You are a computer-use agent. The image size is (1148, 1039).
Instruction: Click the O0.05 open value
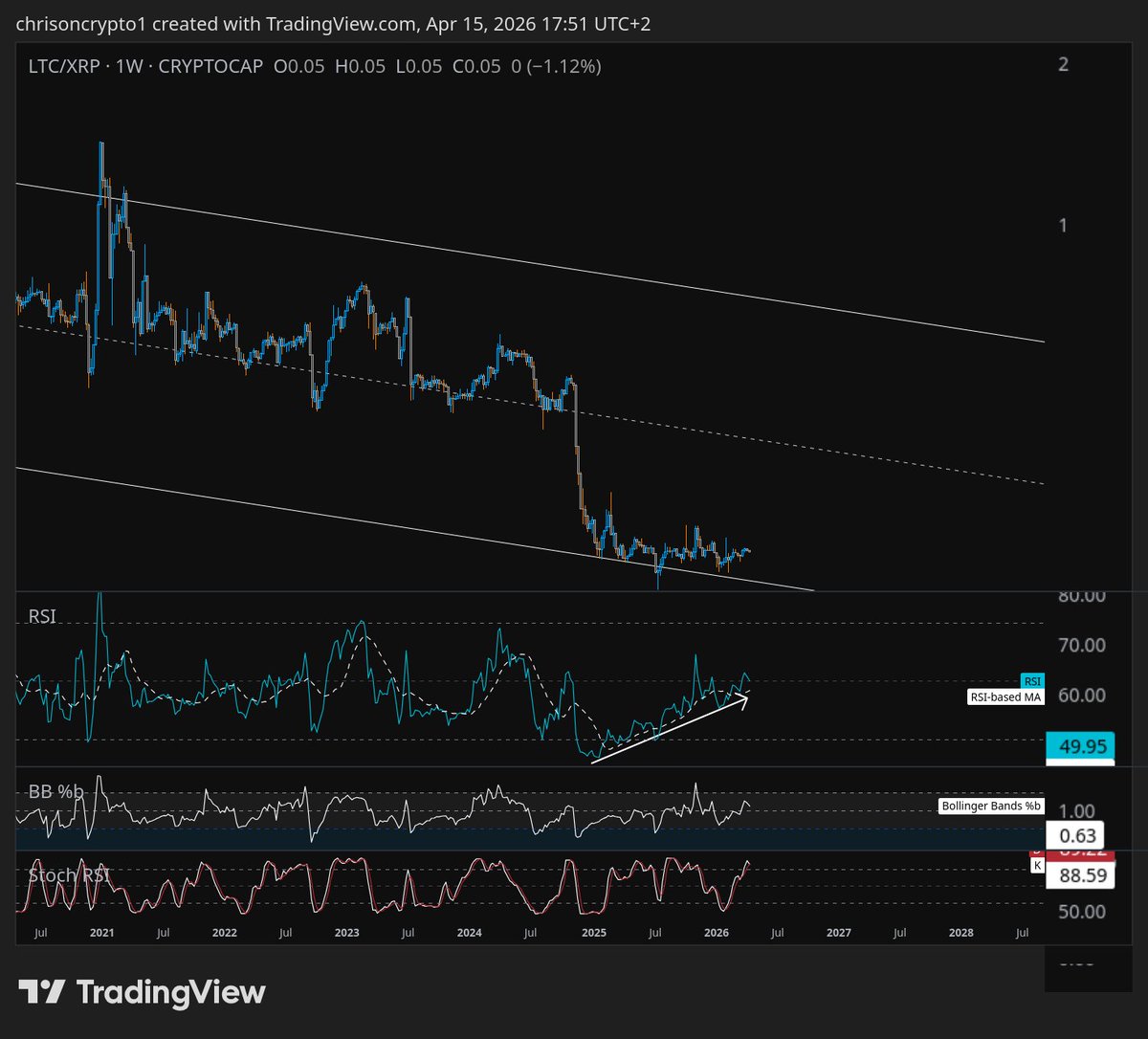299,67
